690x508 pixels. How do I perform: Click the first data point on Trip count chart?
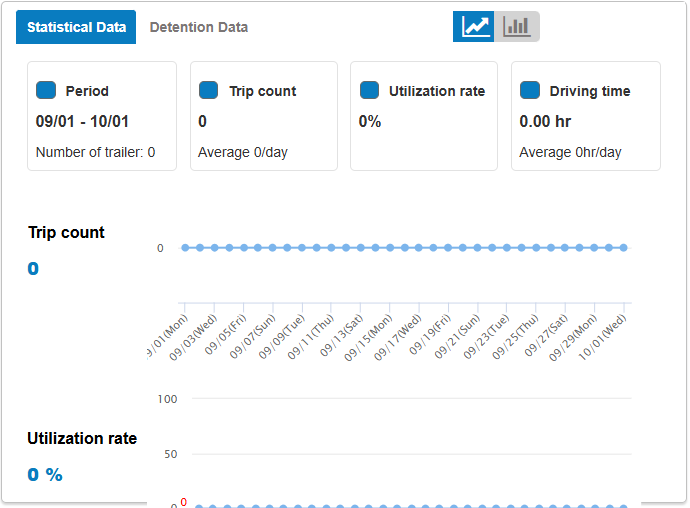(185, 248)
